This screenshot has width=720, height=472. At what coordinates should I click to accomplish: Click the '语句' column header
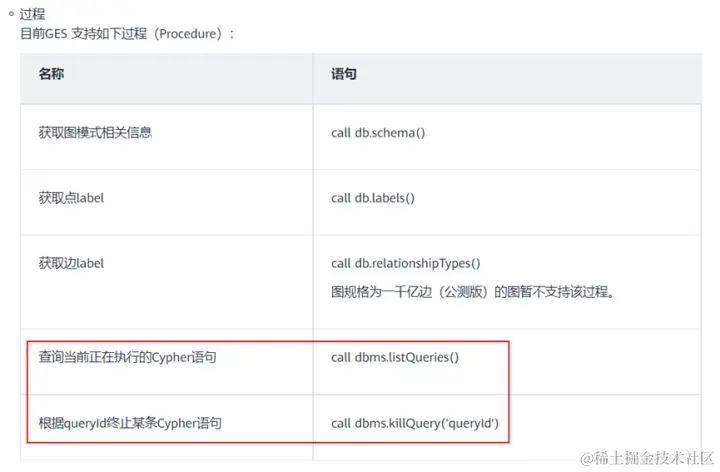pos(343,74)
